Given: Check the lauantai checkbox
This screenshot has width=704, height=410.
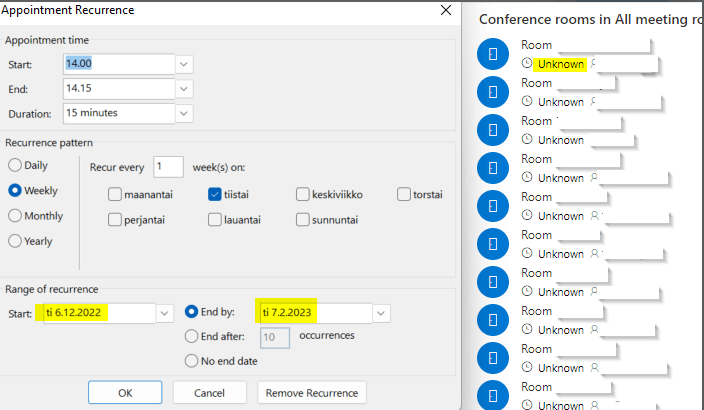Looking at the screenshot, I should [215, 220].
